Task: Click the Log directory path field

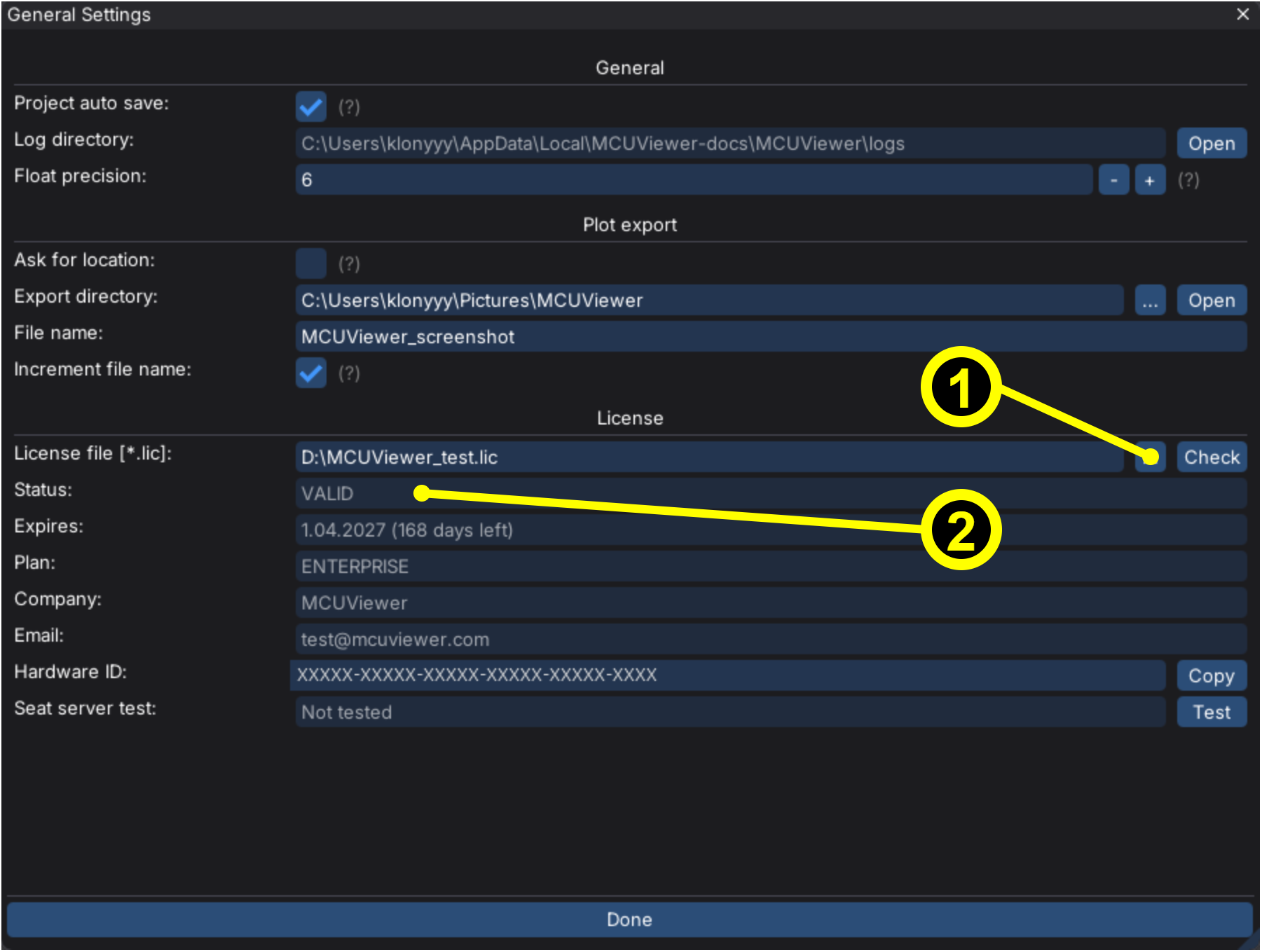Action: (730, 144)
